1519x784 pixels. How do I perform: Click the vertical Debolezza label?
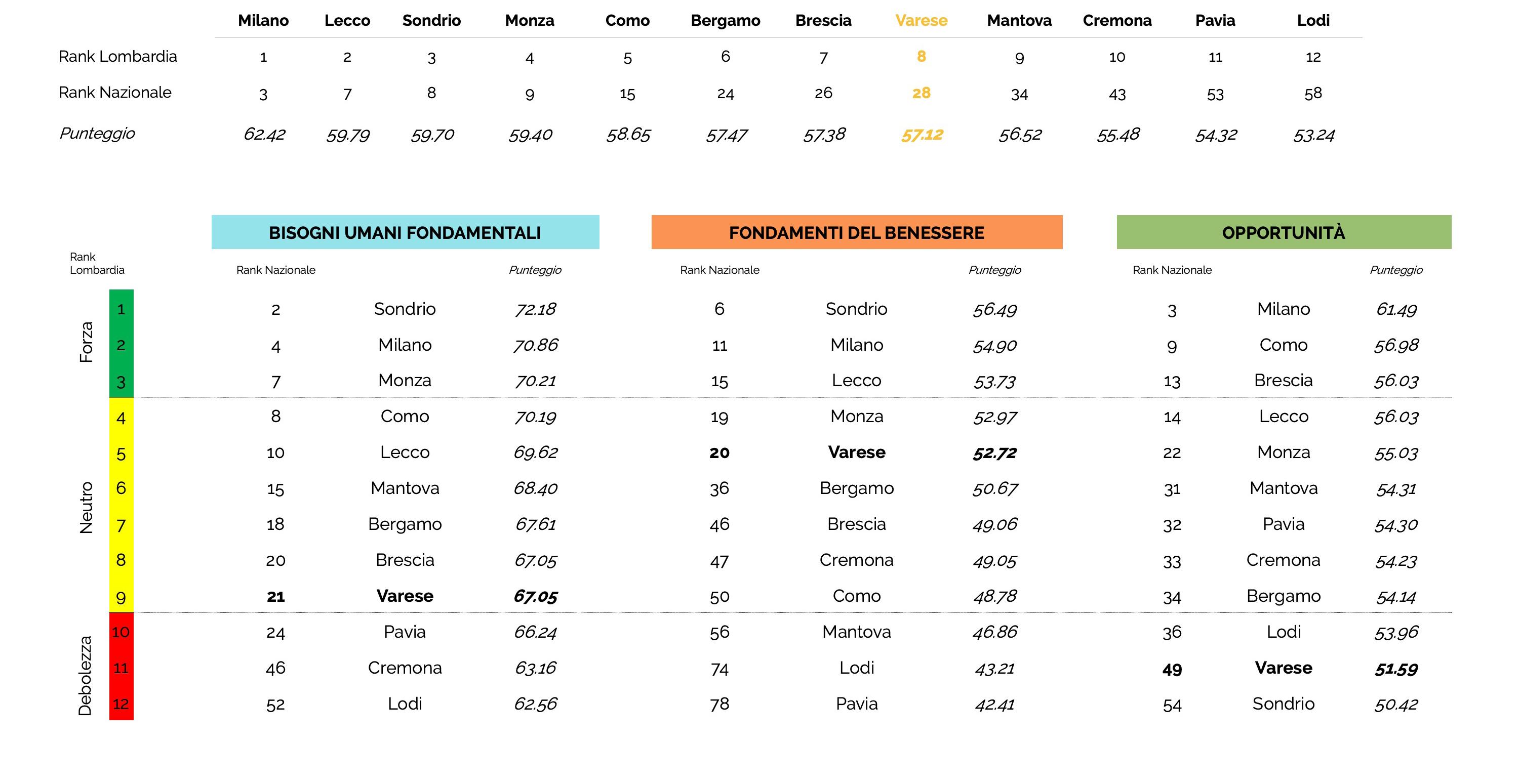coord(86,676)
